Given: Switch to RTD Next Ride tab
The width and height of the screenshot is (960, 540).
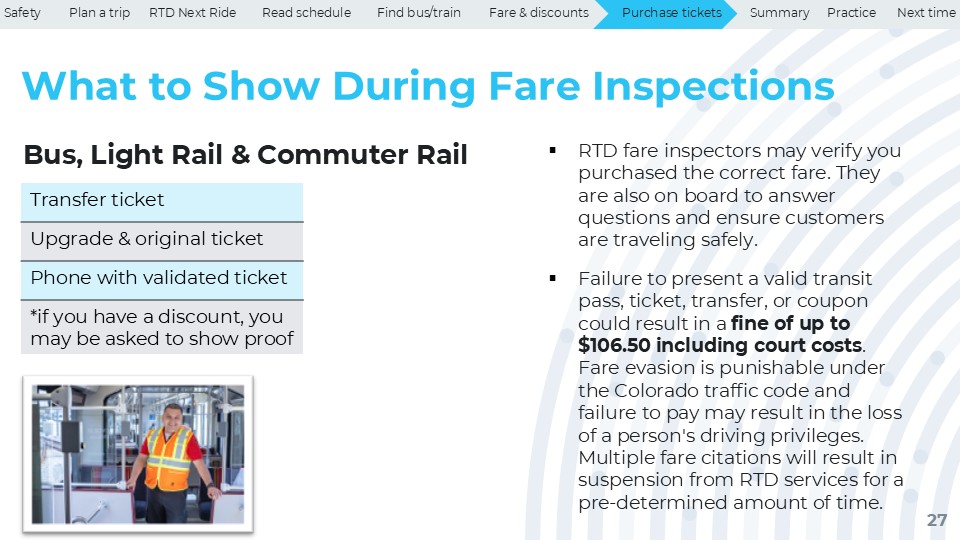Looking at the screenshot, I should pyautogui.click(x=192, y=13).
